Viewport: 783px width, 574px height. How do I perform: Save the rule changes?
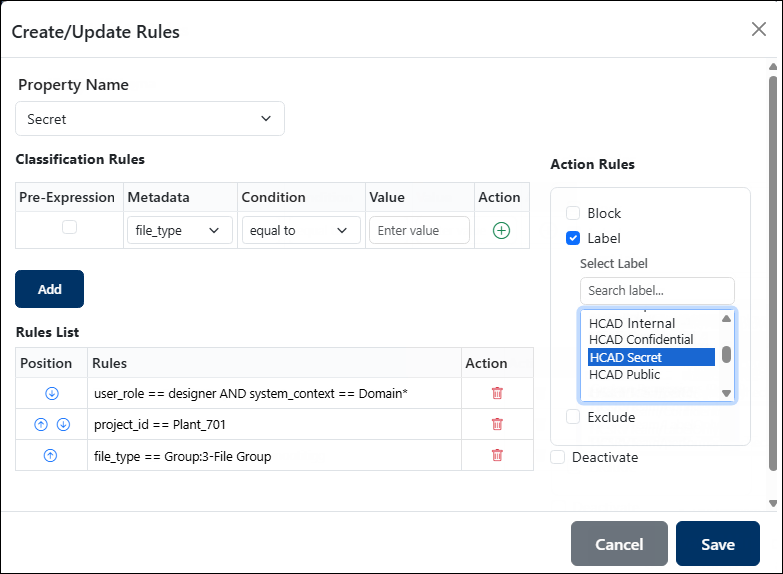click(718, 544)
